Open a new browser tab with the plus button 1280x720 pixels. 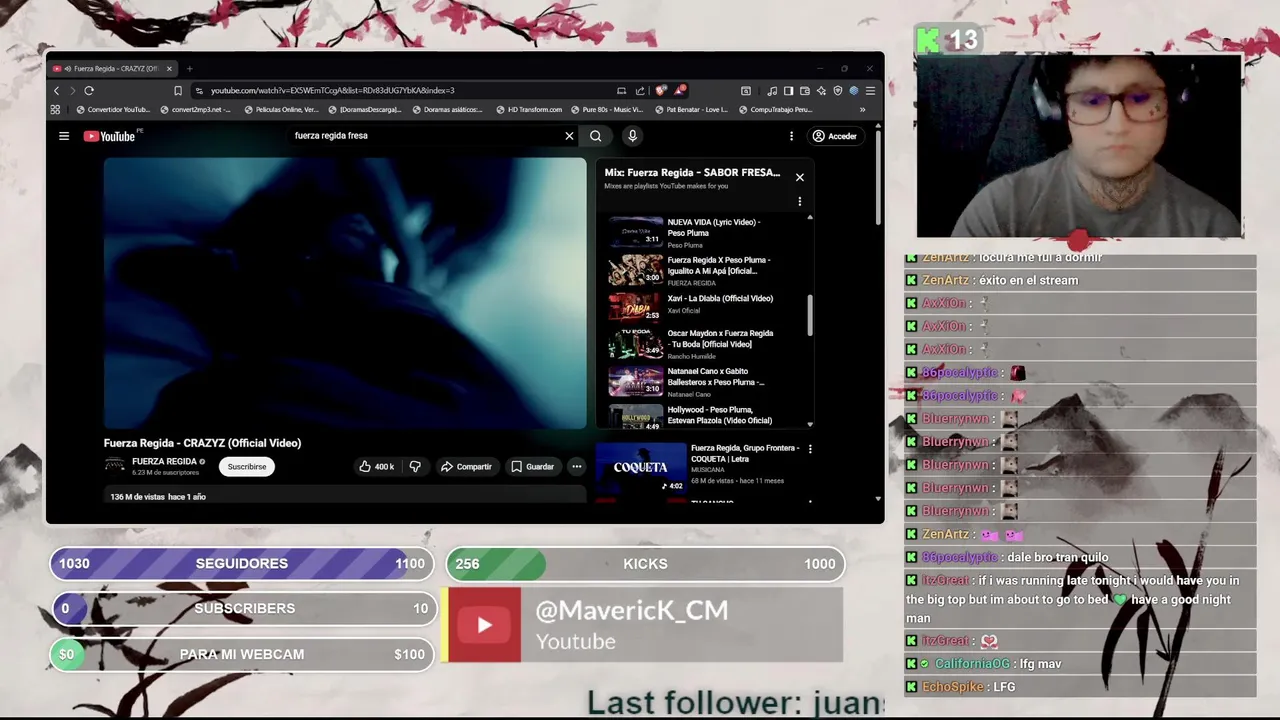pyautogui.click(x=189, y=69)
